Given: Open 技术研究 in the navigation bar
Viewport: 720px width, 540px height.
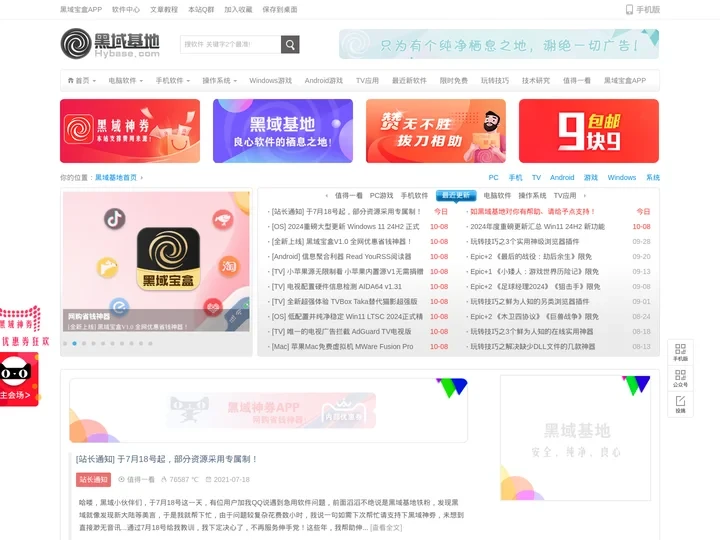Looking at the screenshot, I should (x=535, y=80).
